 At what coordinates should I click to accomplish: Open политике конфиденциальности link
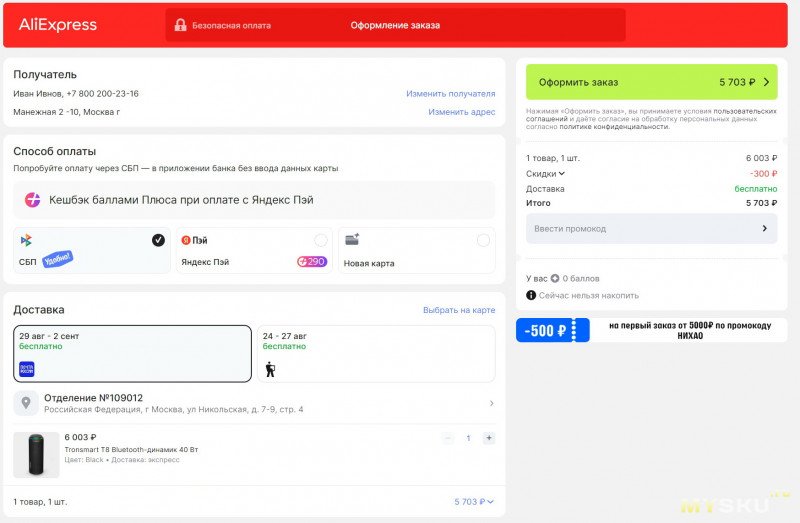614,127
